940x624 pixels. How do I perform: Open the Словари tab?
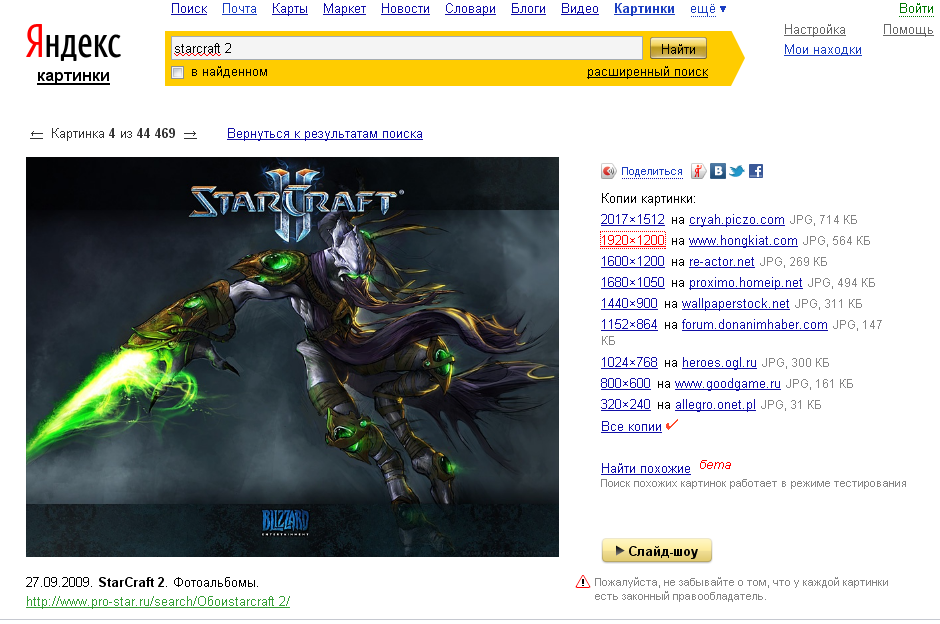pos(470,9)
